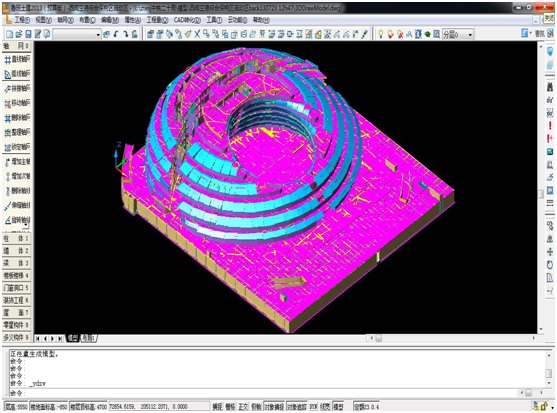Toggle the 对象捕捉 object snap mode
The image size is (557, 413).
(275, 406)
